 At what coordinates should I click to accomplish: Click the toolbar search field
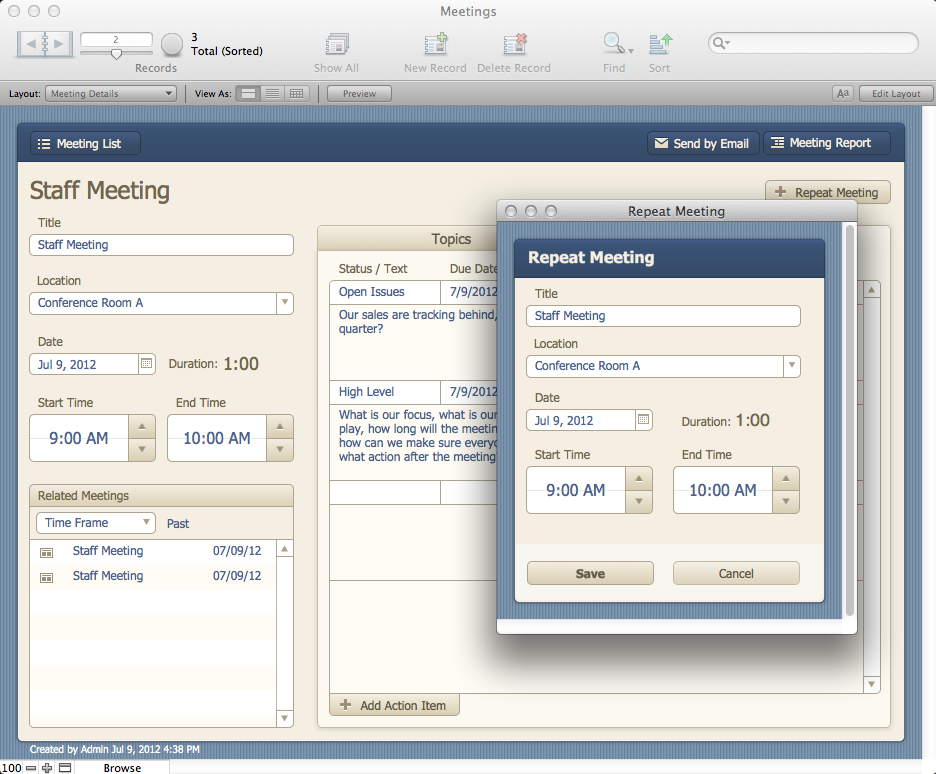[812, 44]
